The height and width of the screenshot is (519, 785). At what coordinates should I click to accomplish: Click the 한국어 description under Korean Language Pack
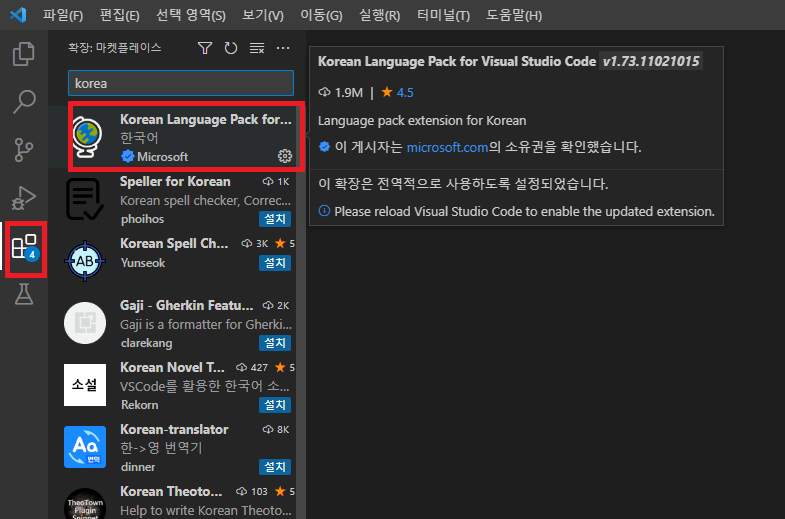139,138
